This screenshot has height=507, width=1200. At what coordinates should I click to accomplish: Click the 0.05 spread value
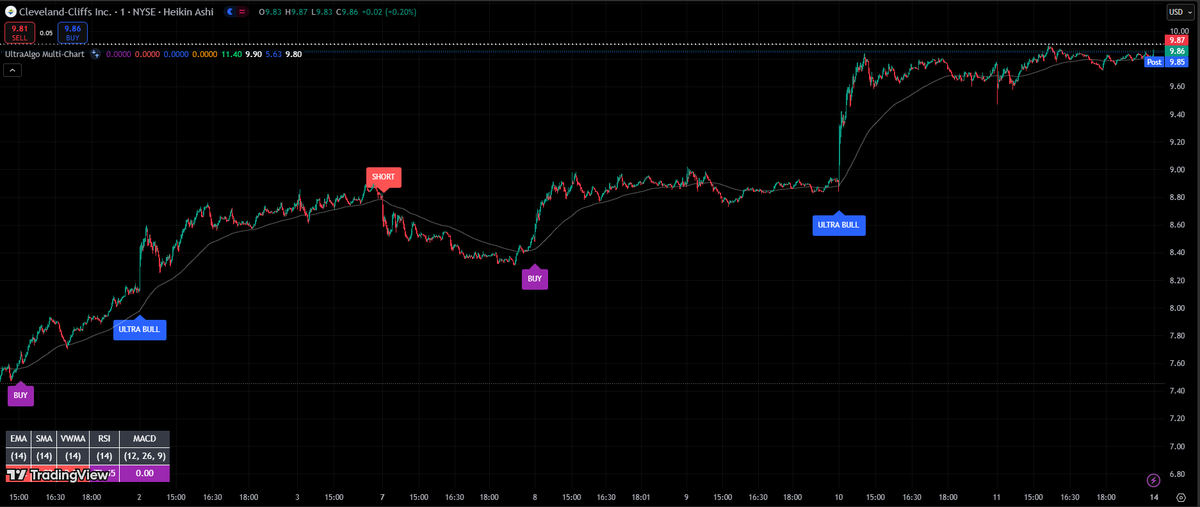click(45, 32)
